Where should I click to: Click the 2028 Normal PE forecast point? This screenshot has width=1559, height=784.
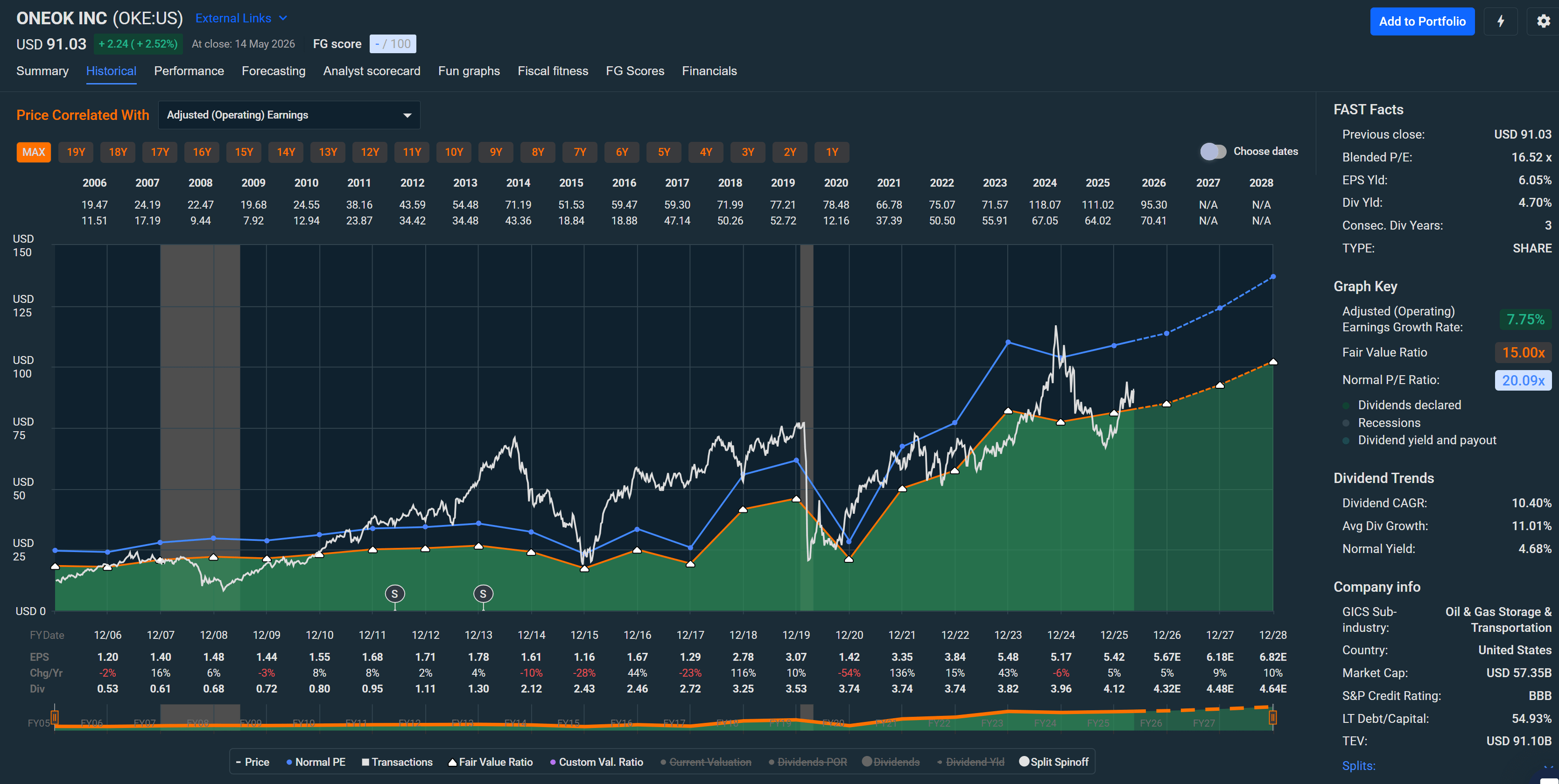pyautogui.click(x=1273, y=276)
